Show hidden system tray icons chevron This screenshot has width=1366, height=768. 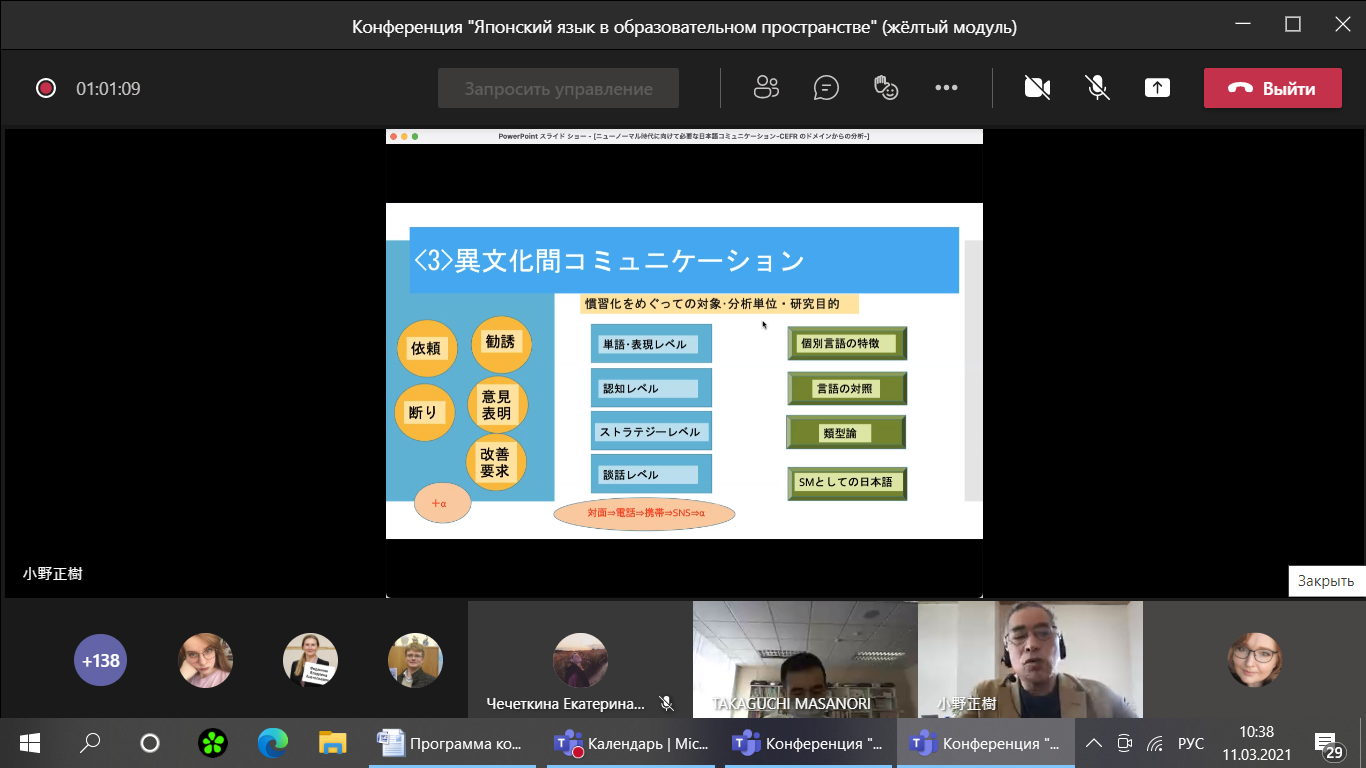tap(1094, 743)
